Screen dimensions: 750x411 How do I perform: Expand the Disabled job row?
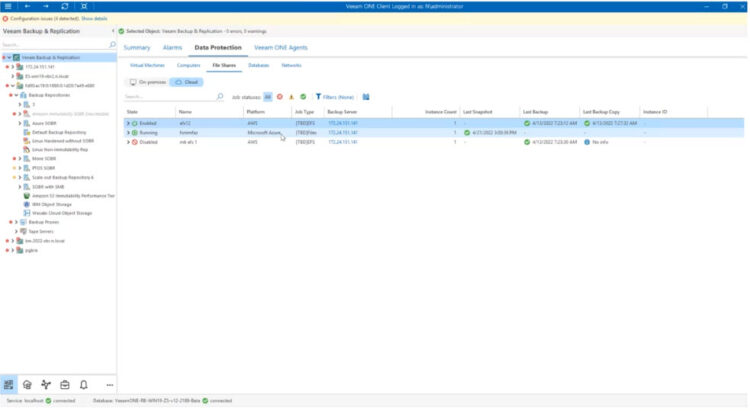tap(128, 143)
